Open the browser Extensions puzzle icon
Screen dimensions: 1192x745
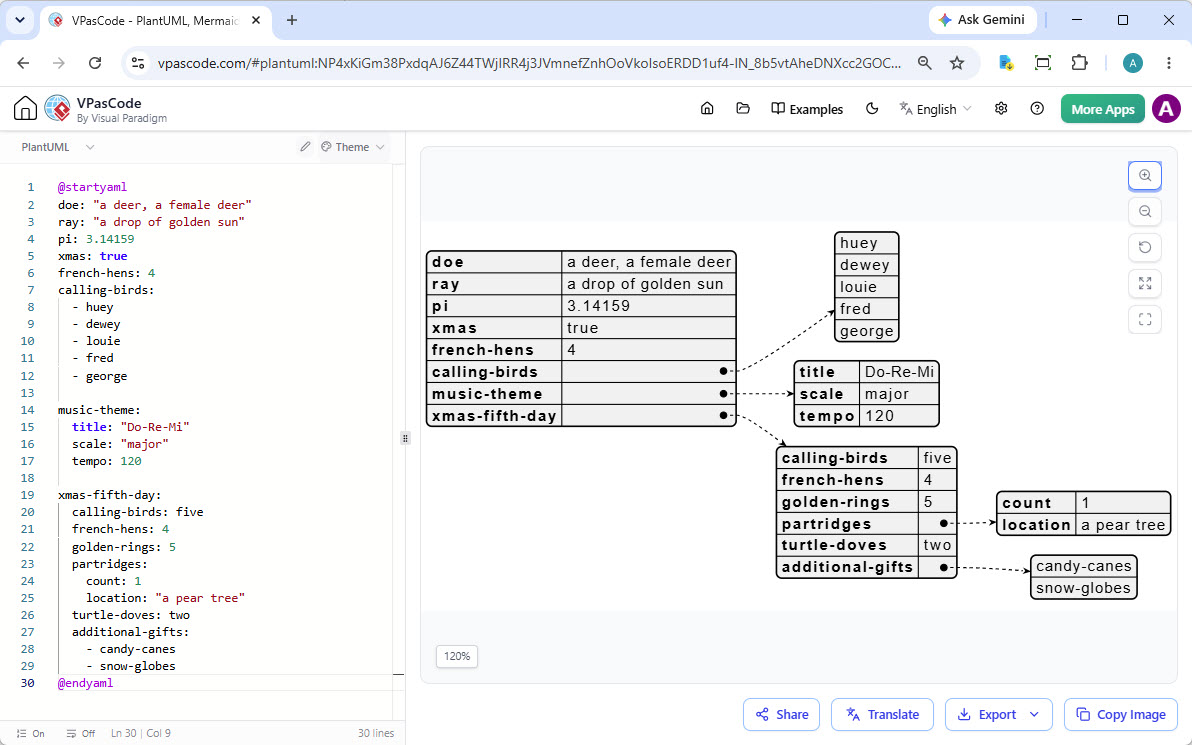coord(1079,63)
